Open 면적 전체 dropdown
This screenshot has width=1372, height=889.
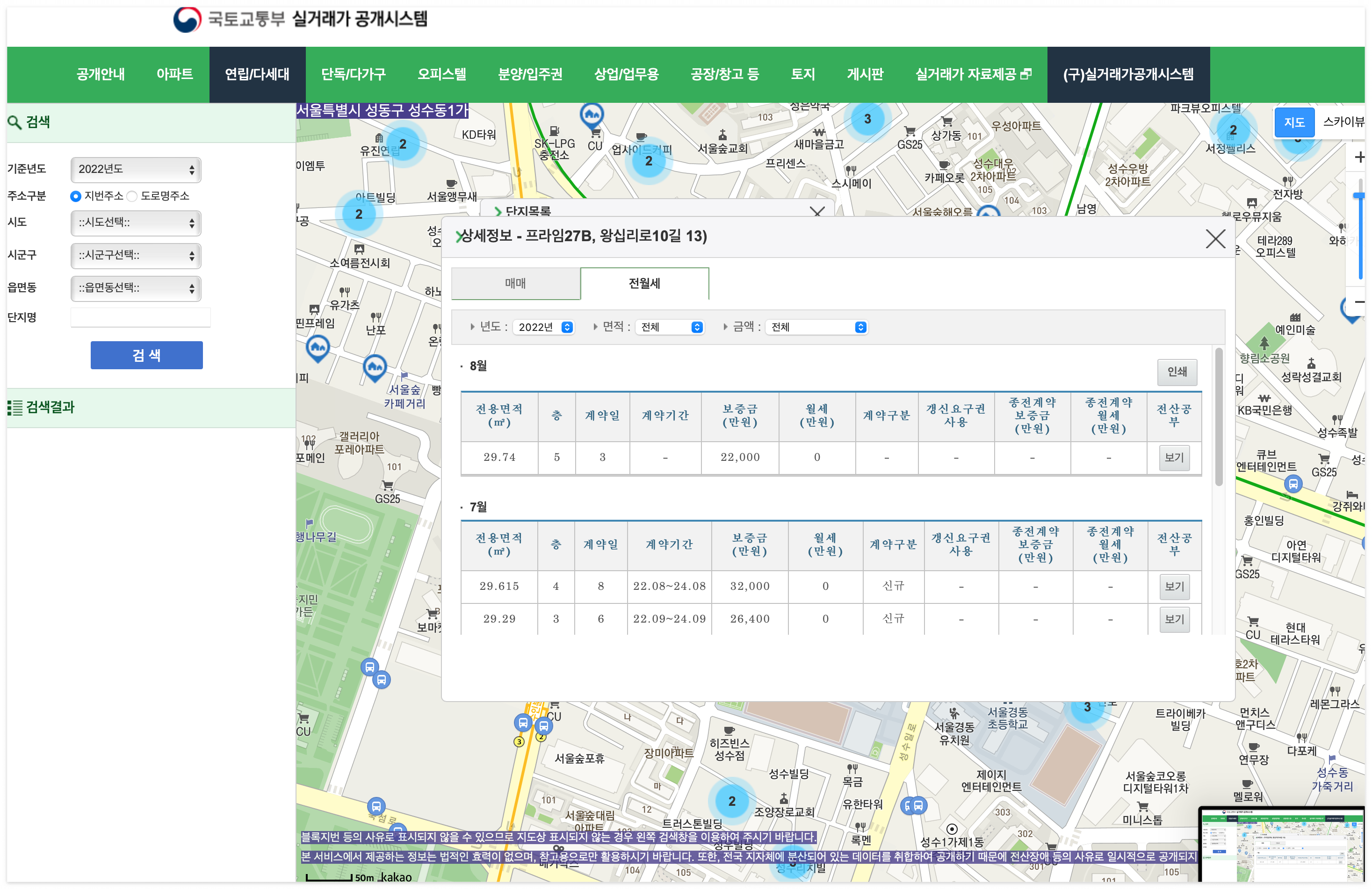[x=670, y=327]
